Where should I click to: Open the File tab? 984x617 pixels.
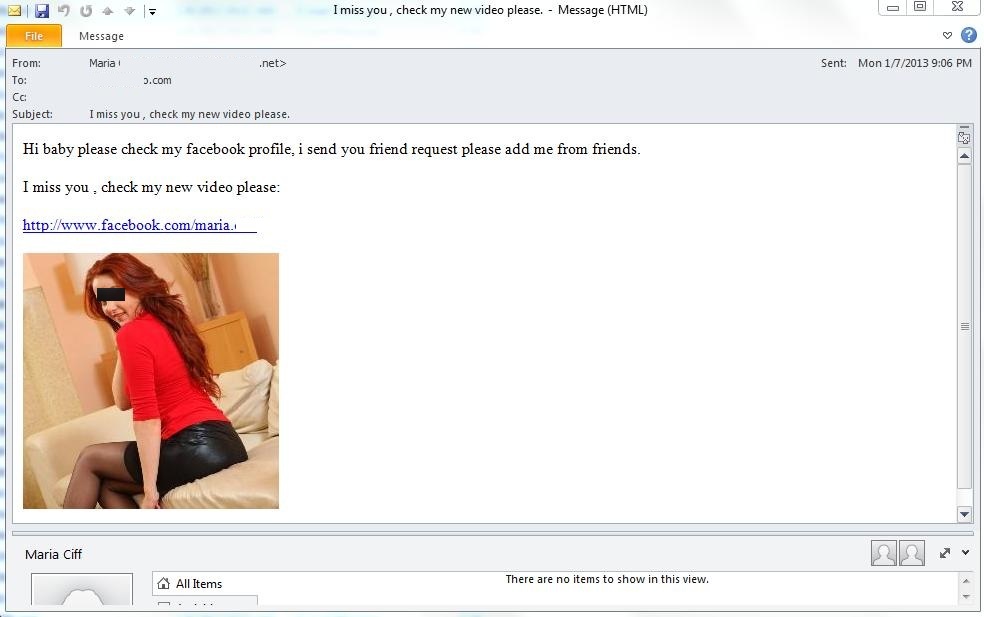click(x=34, y=36)
